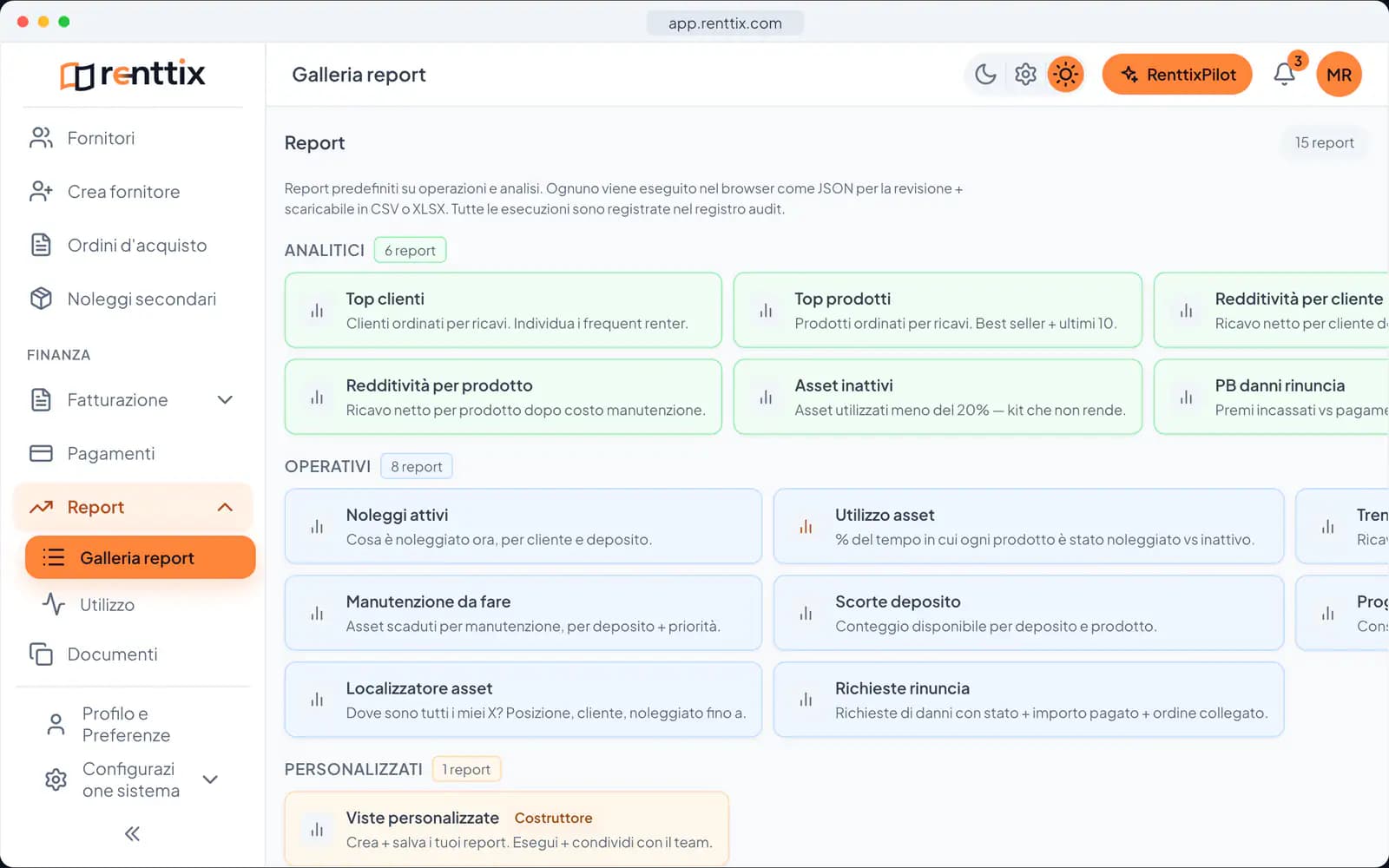Click the Documenti copy icon
The height and width of the screenshot is (868, 1389).
coord(41,654)
